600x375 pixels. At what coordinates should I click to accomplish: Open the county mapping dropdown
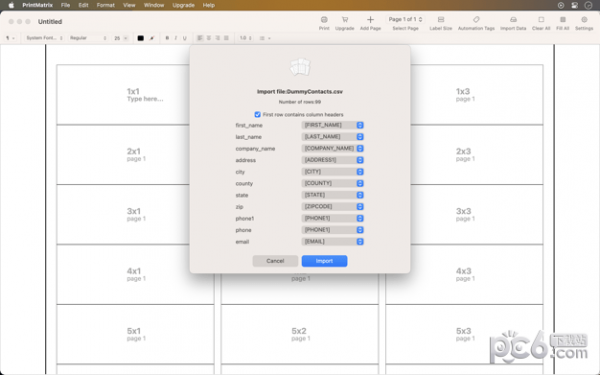(x=333, y=183)
